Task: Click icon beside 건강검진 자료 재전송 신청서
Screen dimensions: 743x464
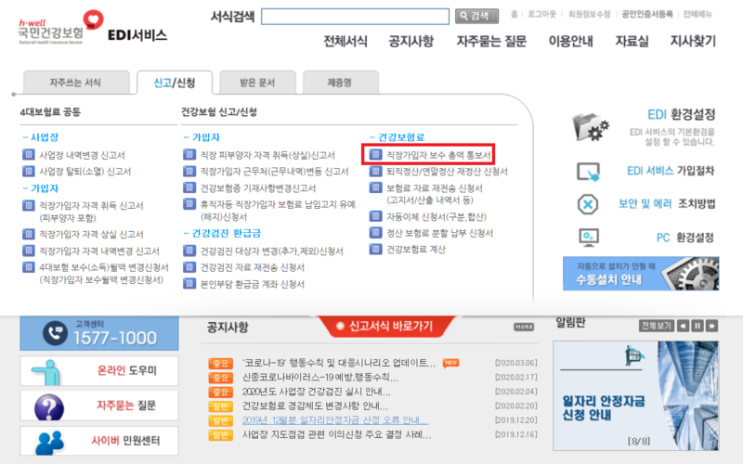Action: tap(190, 267)
